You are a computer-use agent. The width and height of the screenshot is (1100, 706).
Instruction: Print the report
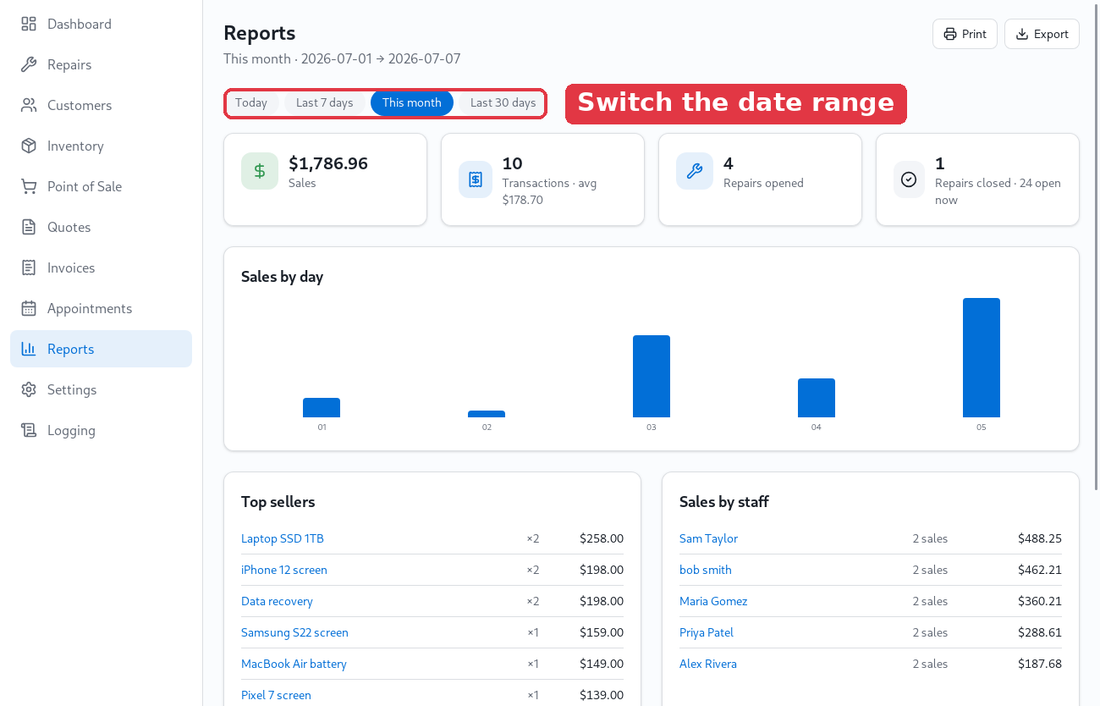pos(965,34)
